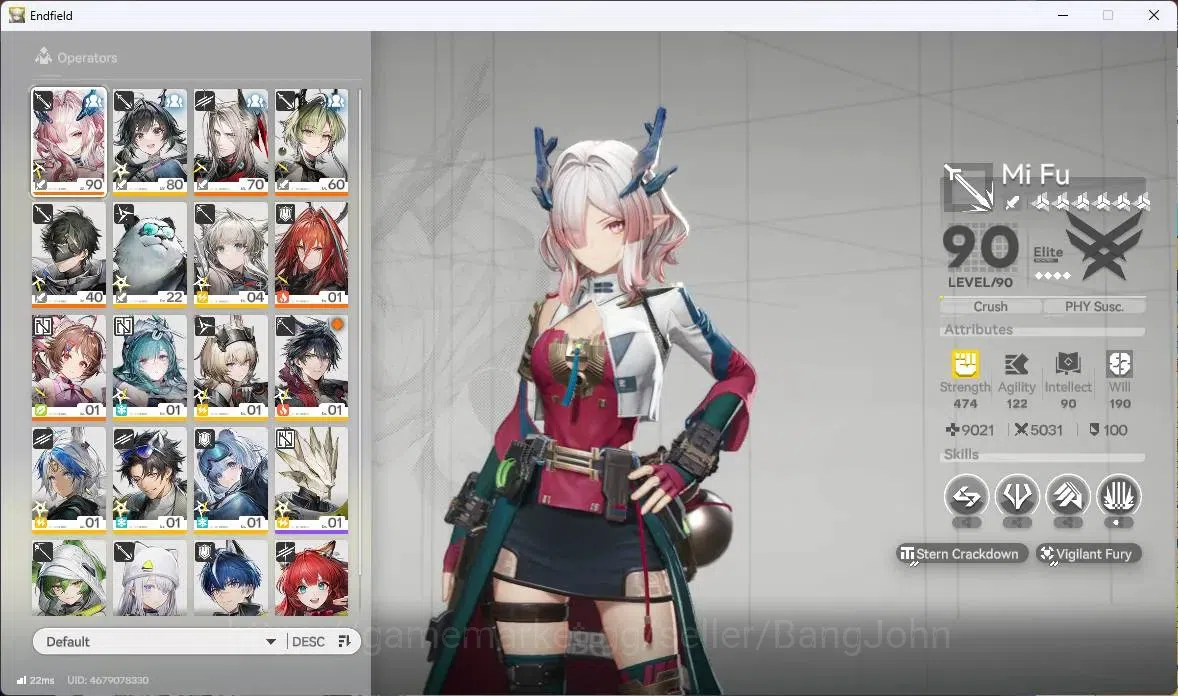Select the blue-streaked white-haired operator card
The height and width of the screenshot is (696, 1178).
(x=69, y=480)
